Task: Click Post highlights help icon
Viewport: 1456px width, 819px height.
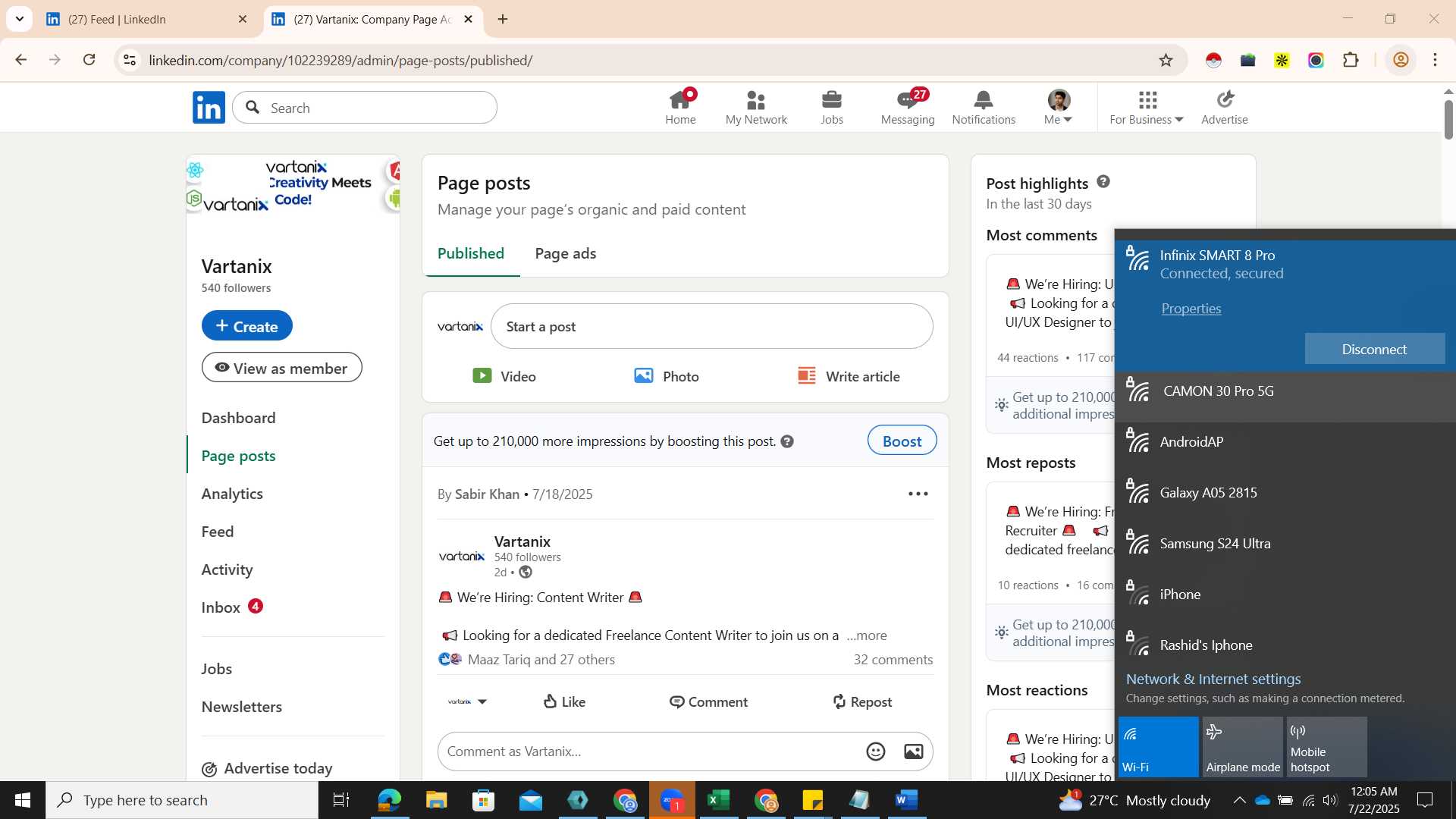Action: (x=1103, y=182)
